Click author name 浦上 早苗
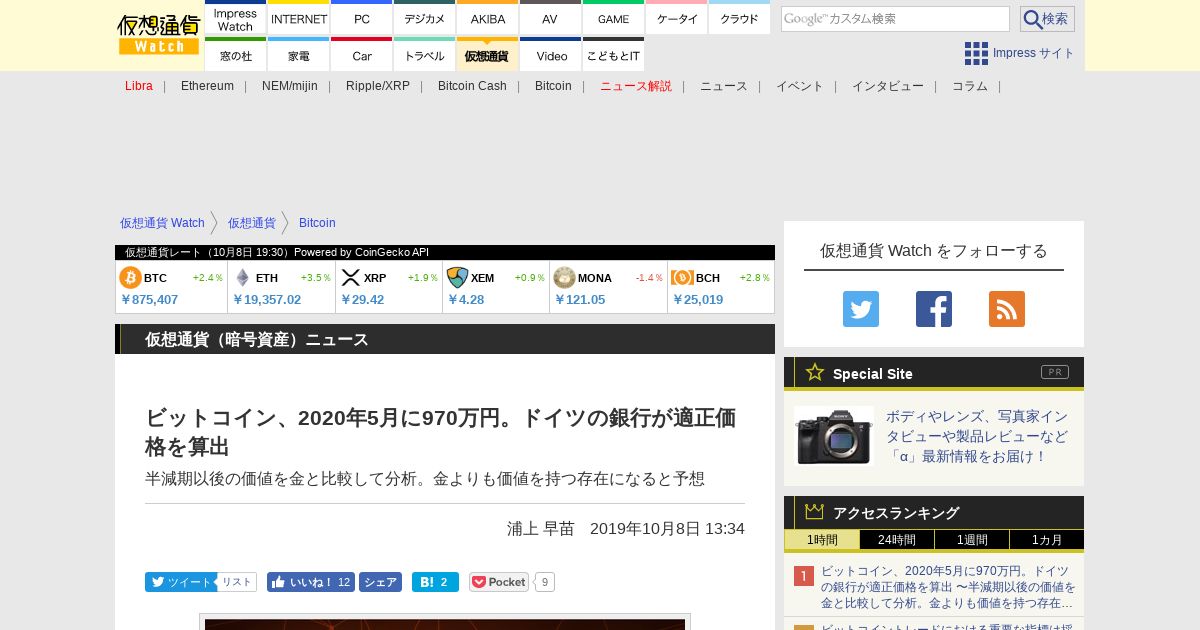Image resolution: width=1200 pixels, height=630 pixels. [x=541, y=528]
